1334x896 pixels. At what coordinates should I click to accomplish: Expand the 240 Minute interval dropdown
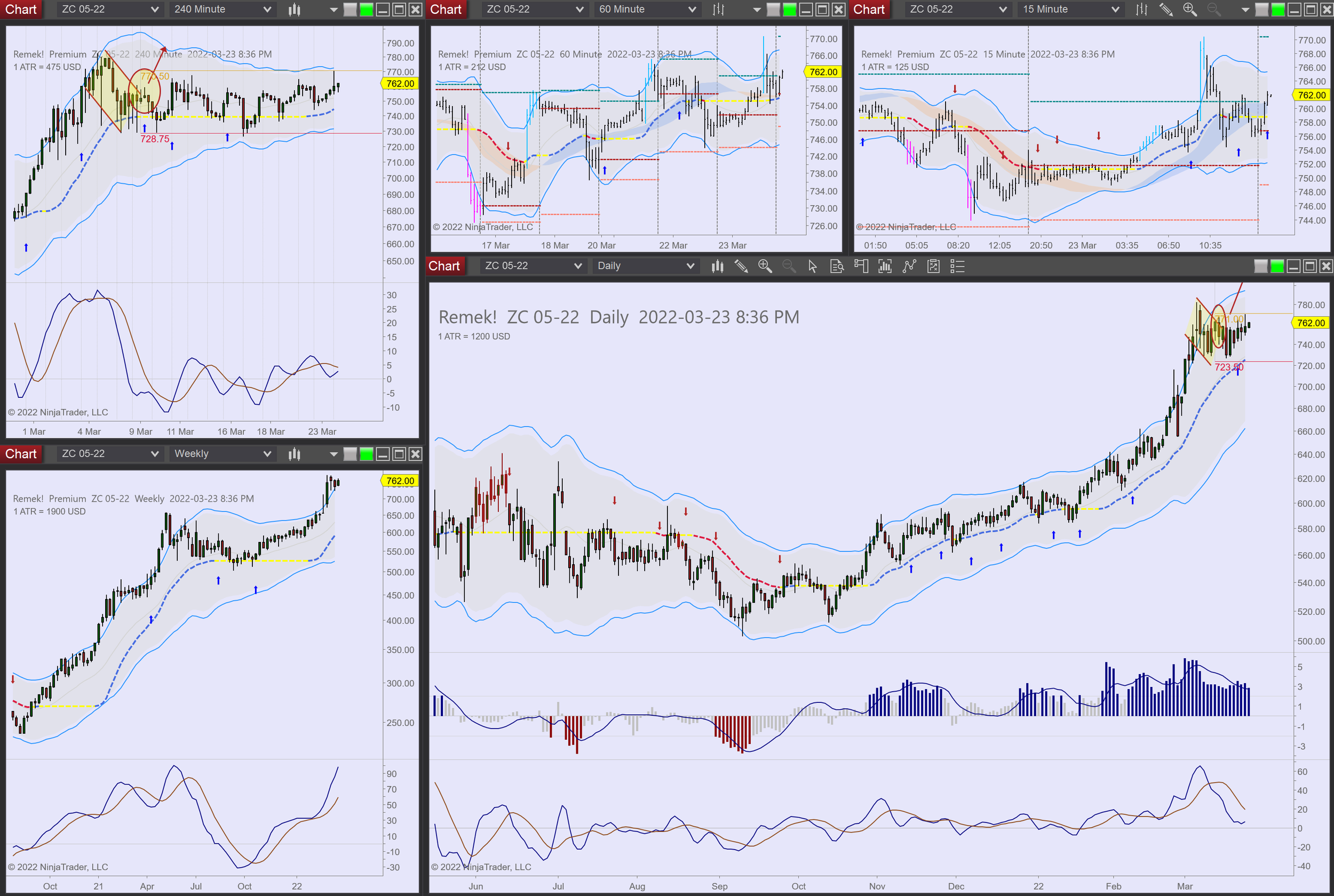222,9
